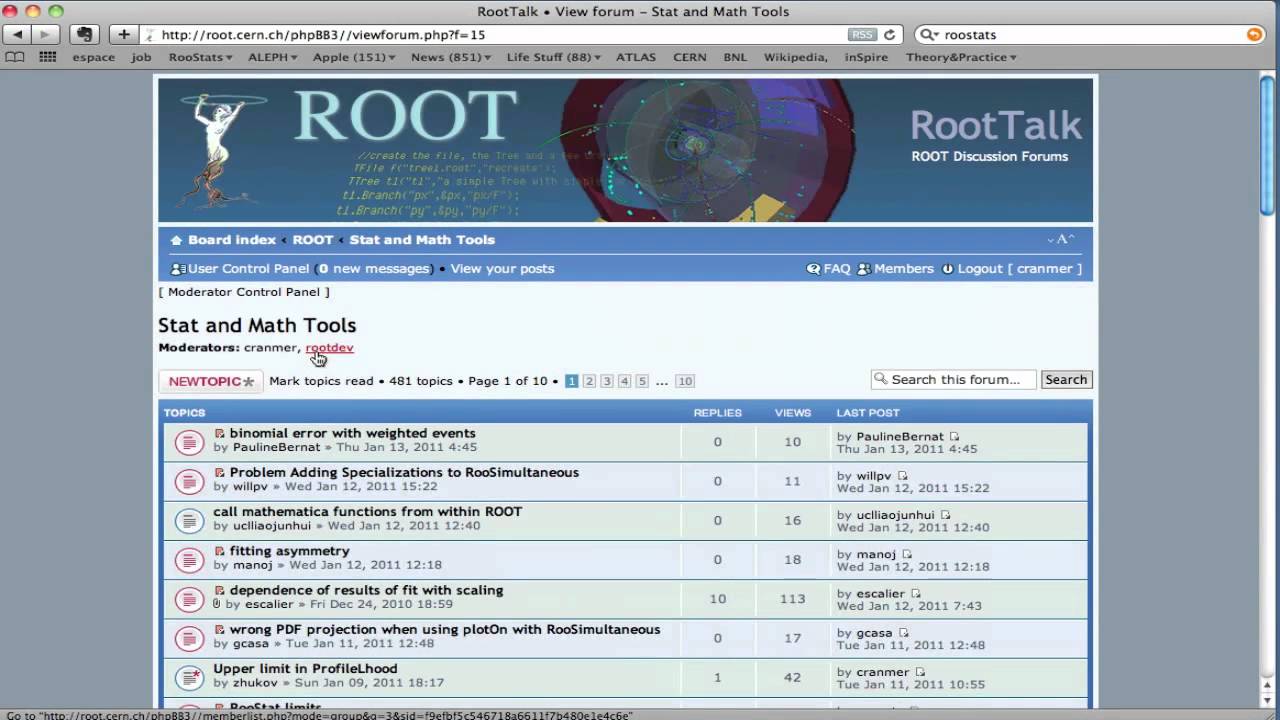Viewport: 1280px width, 720px height.
Task: Click the topic icon for wrong PDF projection row
Action: tap(189, 638)
